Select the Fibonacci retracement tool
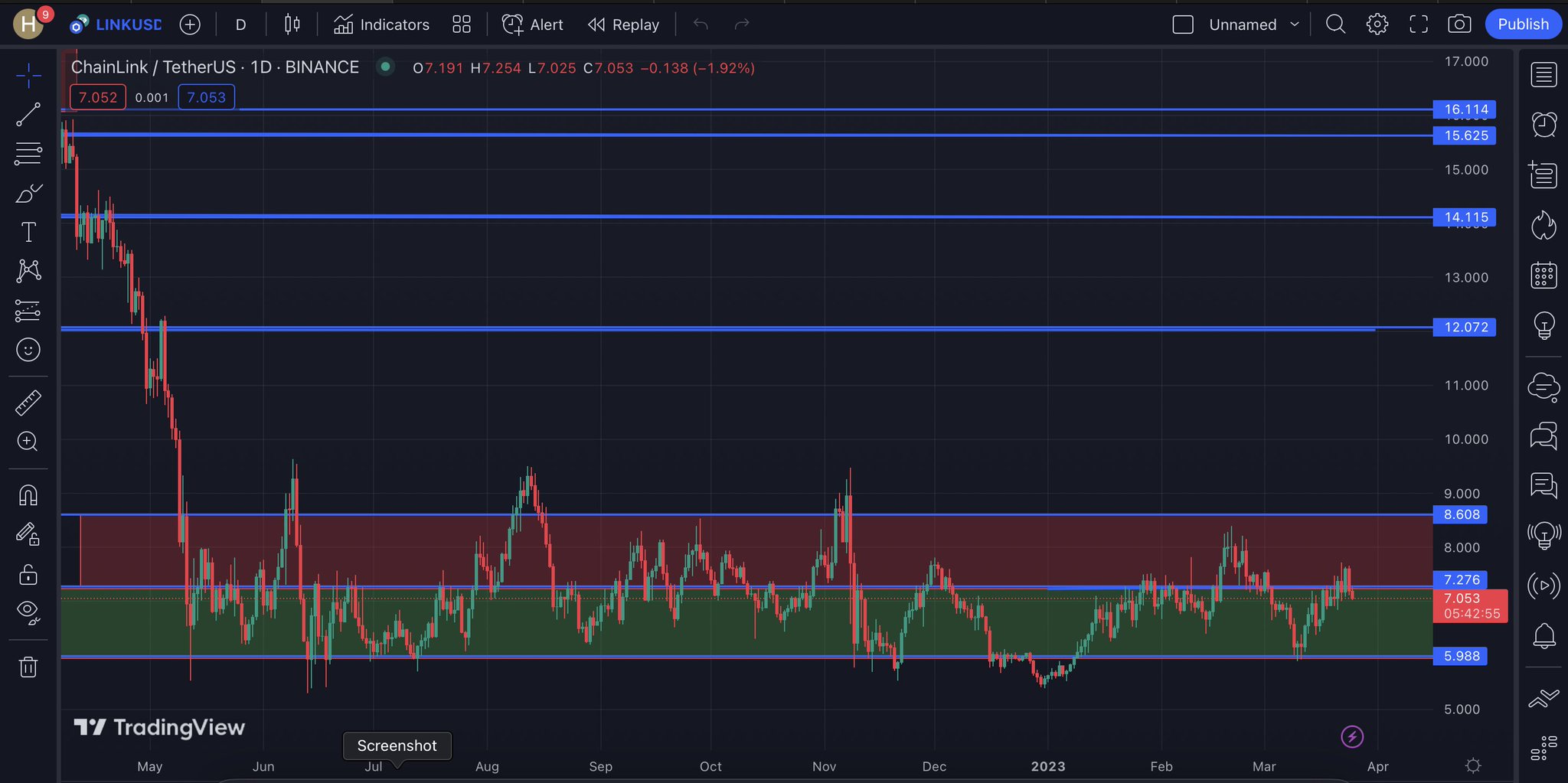Screen dimensions: 1568x783 click(x=28, y=154)
